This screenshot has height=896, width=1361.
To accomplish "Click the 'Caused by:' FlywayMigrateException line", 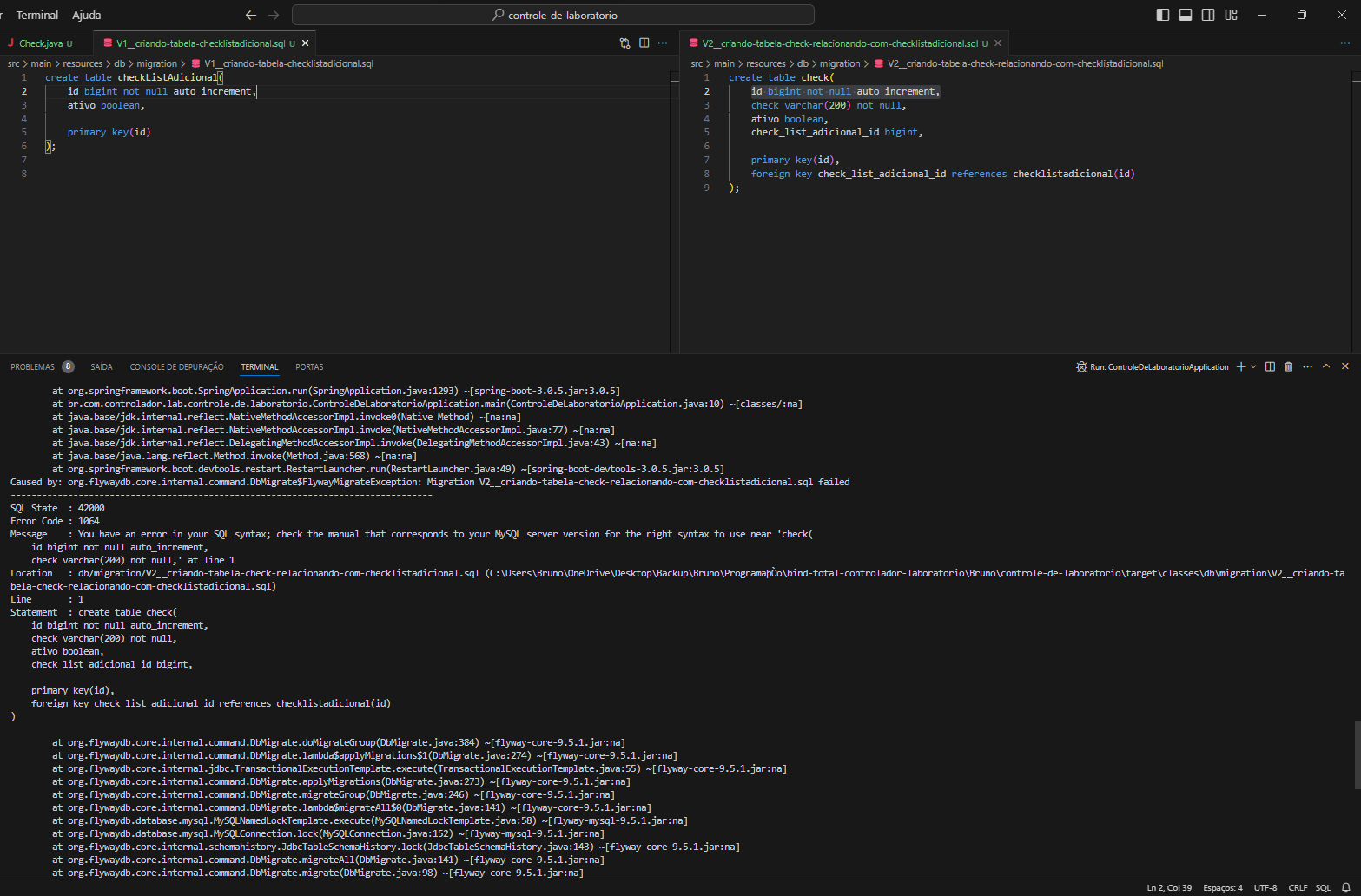I will [x=430, y=482].
